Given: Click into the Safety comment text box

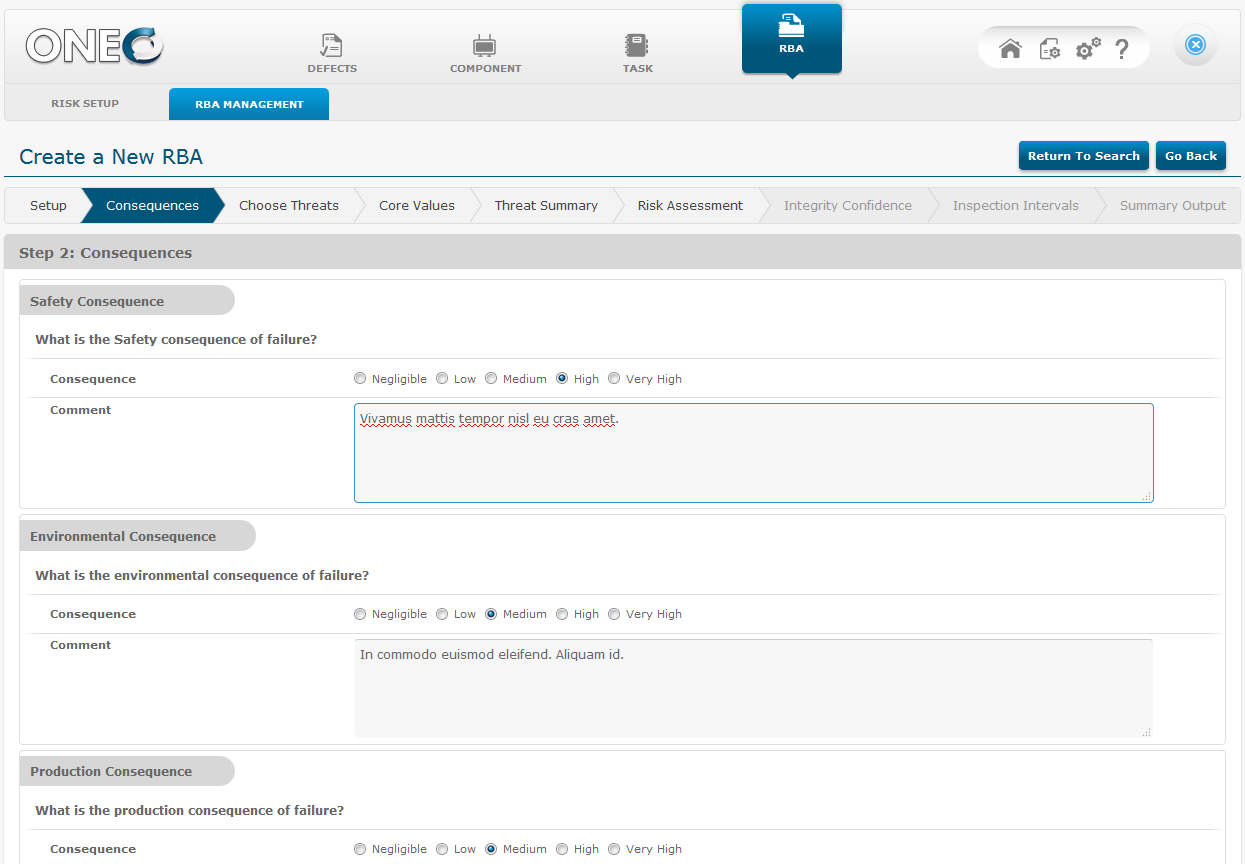Looking at the screenshot, I should pos(753,453).
